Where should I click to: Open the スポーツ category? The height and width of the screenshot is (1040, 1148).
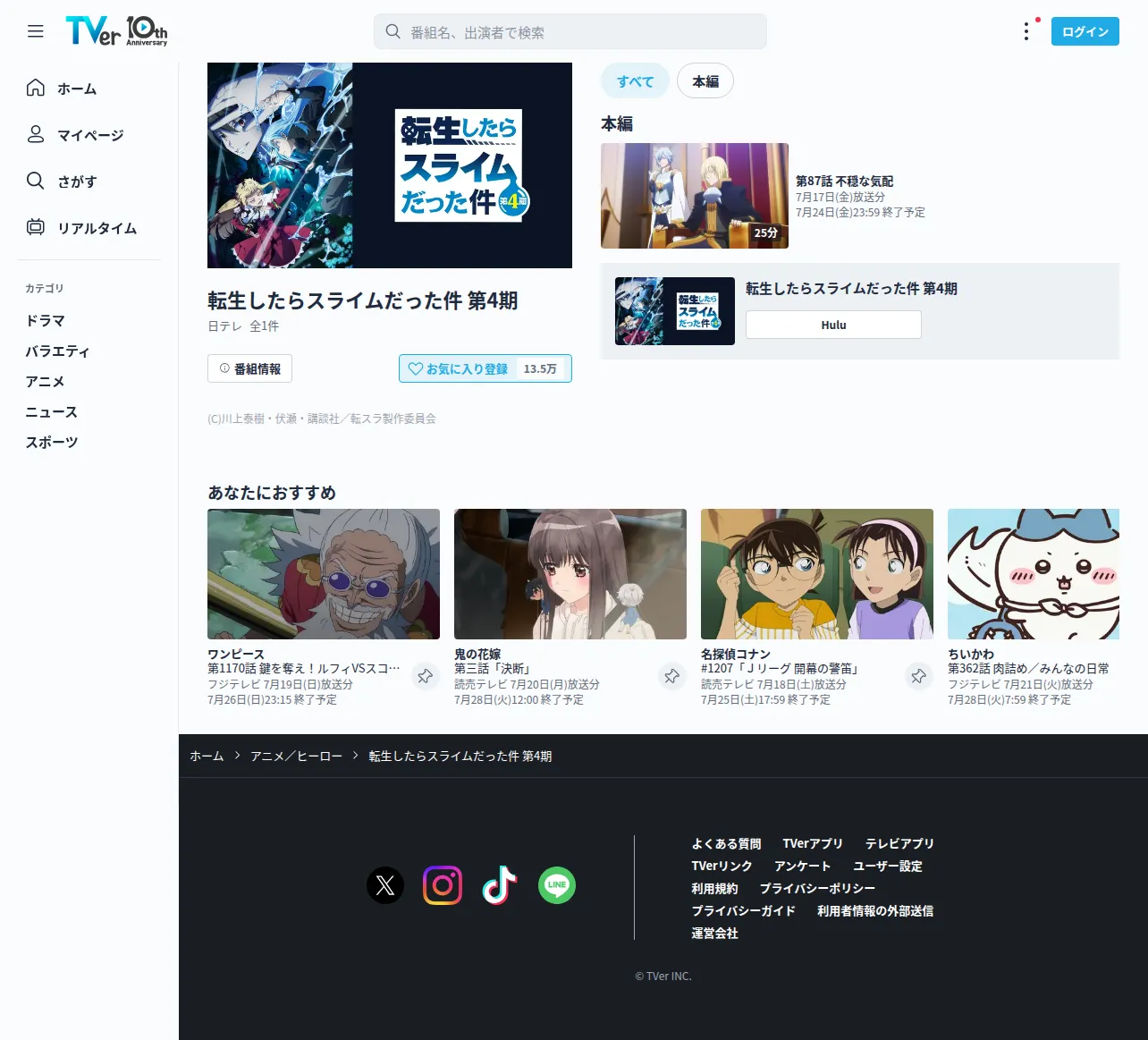pyautogui.click(x=51, y=442)
